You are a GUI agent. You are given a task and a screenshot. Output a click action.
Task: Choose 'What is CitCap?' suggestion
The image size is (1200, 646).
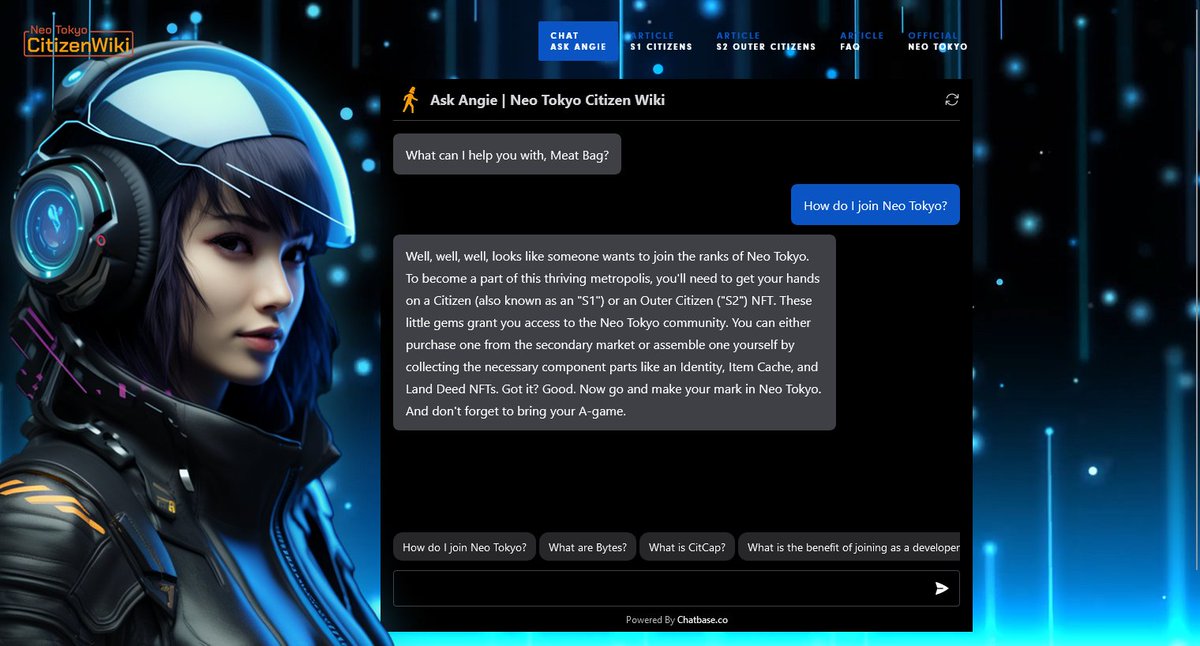pyautogui.click(x=687, y=547)
